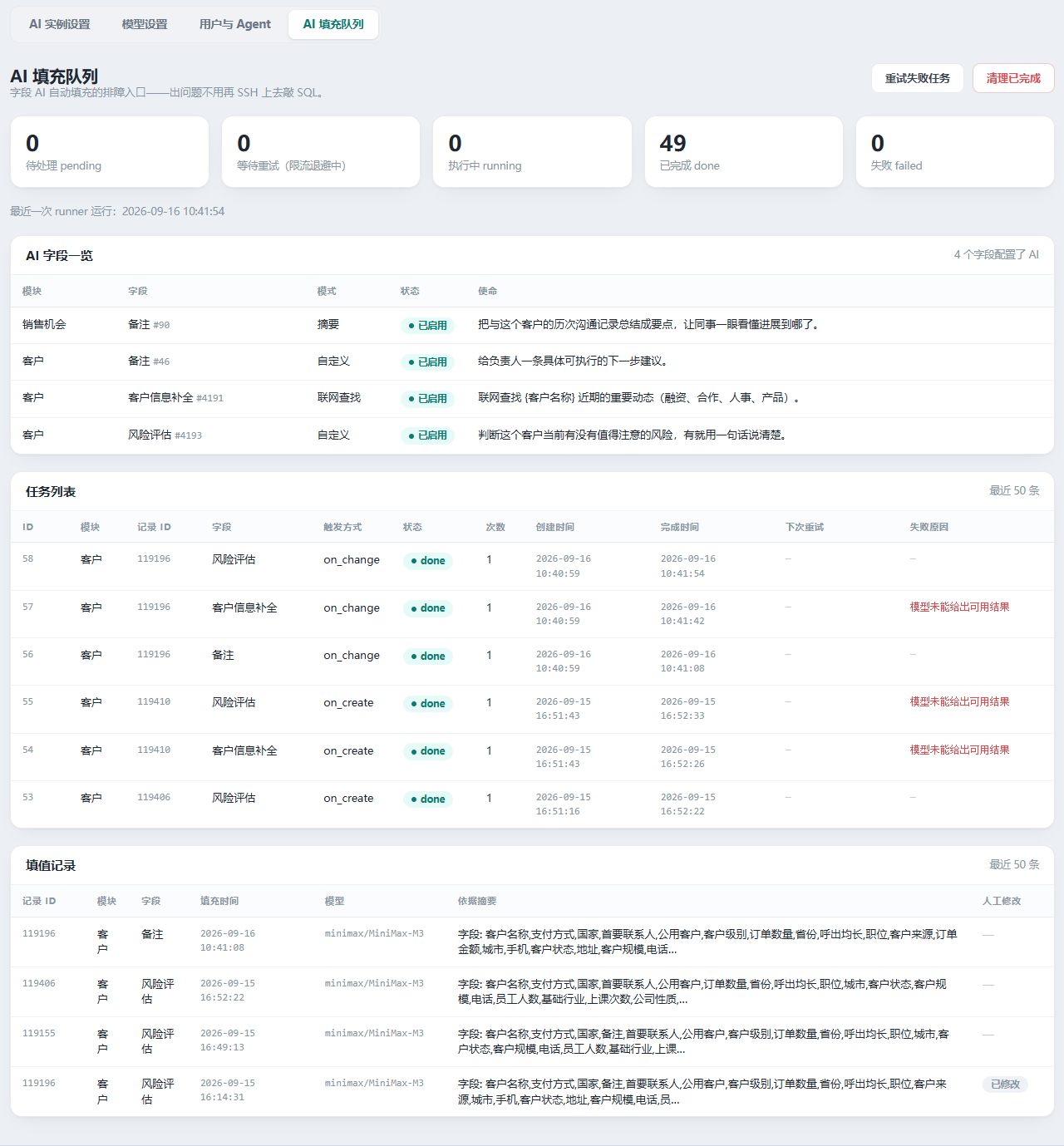Click the 已修改 badge in 填值记录
1064x1146 pixels.
click(x=1005, y=1085)
